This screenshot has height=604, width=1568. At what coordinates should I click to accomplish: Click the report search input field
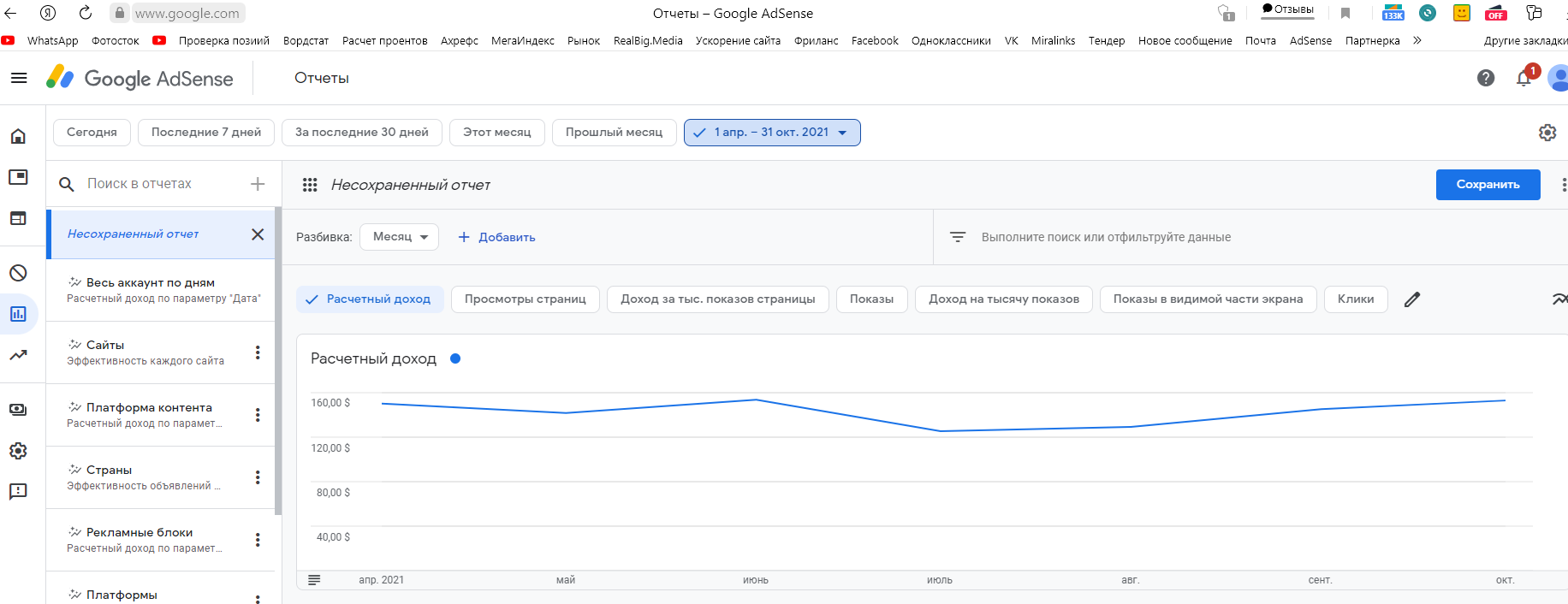pos(154,184)
